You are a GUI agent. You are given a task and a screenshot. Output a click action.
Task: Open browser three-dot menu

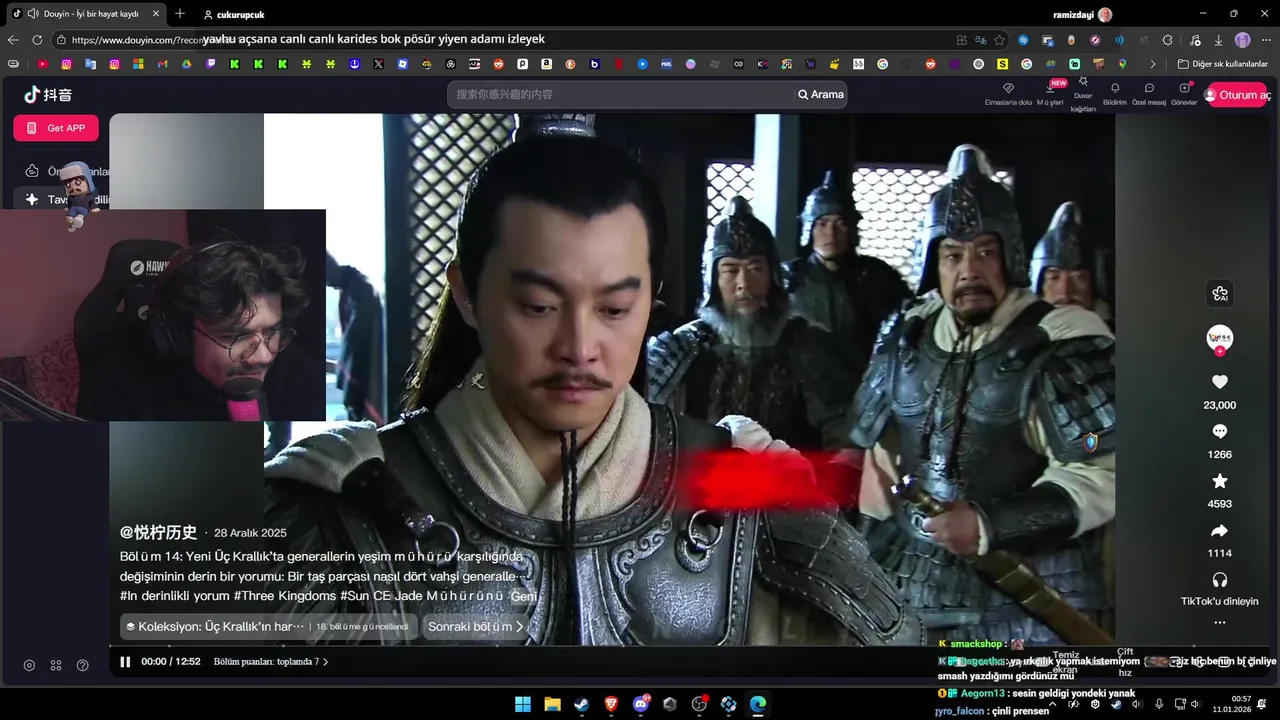(1265, 40)
